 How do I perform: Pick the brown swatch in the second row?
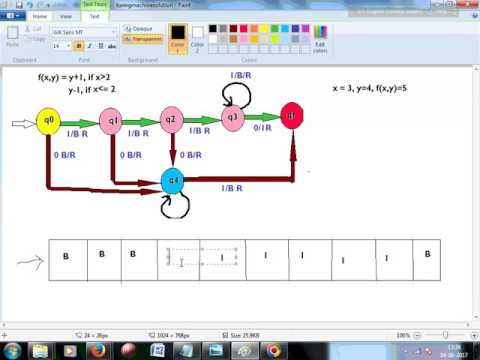pos(233,39)
